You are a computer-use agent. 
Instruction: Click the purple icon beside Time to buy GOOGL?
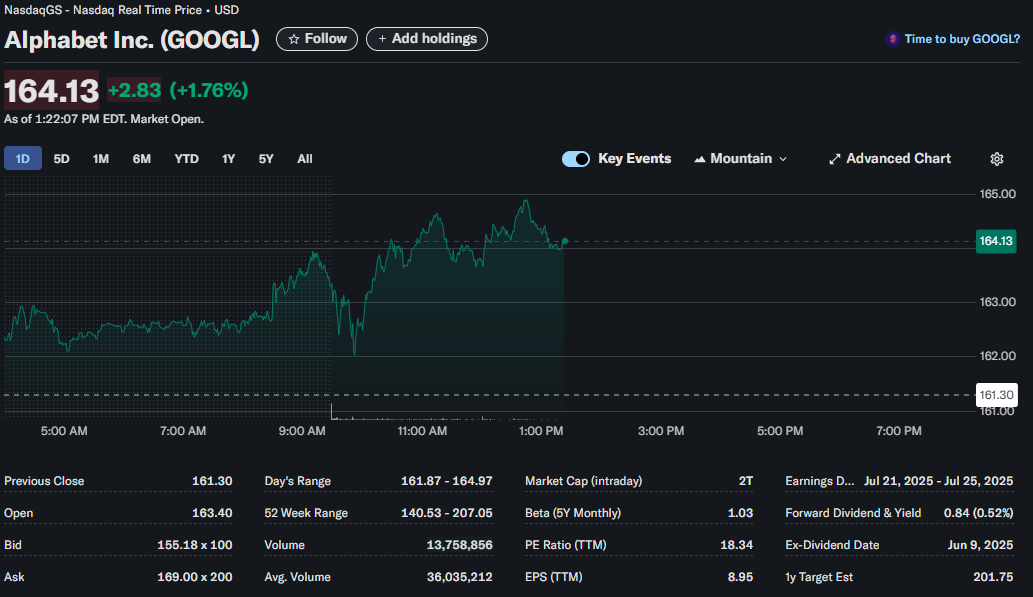pos(892,39)
